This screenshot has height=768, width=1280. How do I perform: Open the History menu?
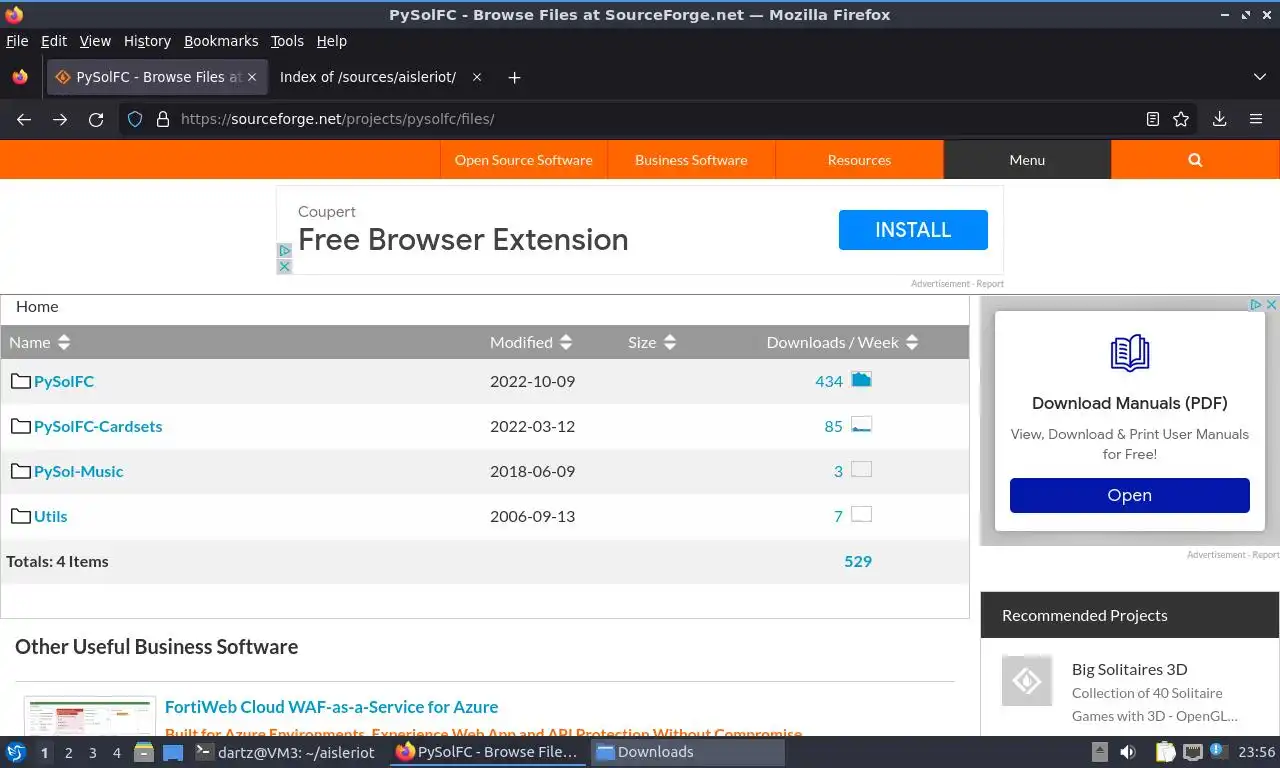coord(147,41)
